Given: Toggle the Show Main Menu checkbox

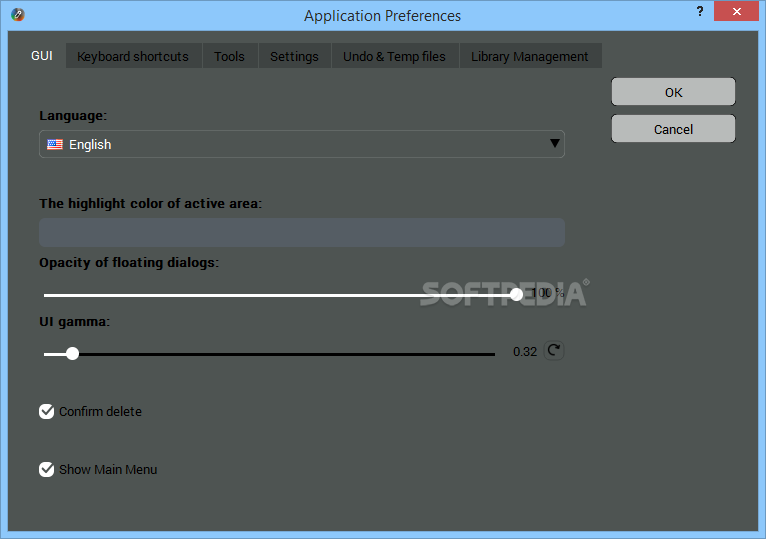Looking at the screenshot, I should (x=46, y=470).
